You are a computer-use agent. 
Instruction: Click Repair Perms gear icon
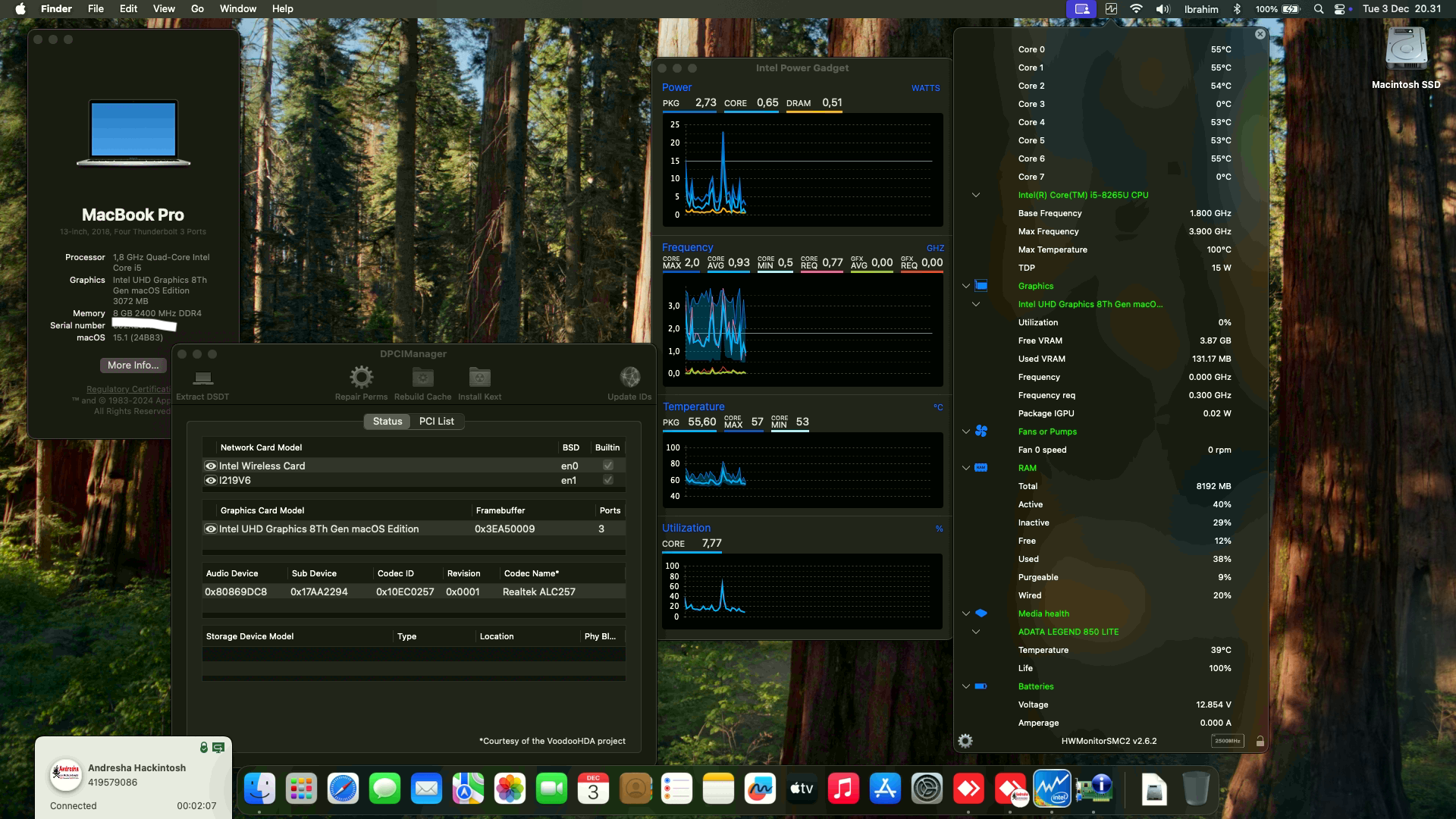pyautogui.click(x=361, y=377)
